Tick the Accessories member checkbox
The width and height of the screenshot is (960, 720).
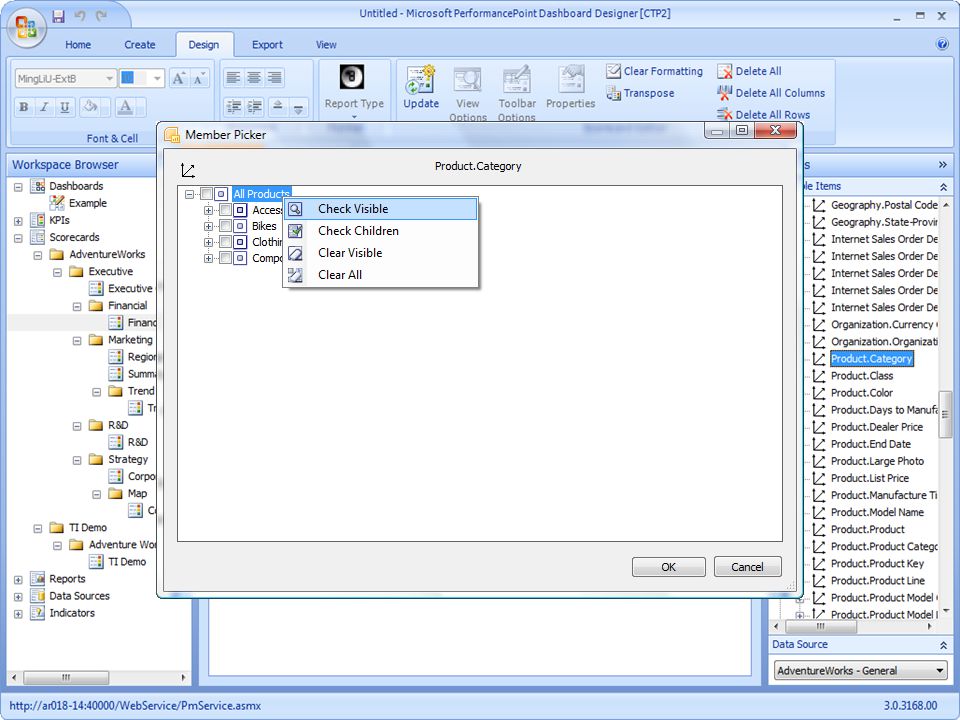225,210
